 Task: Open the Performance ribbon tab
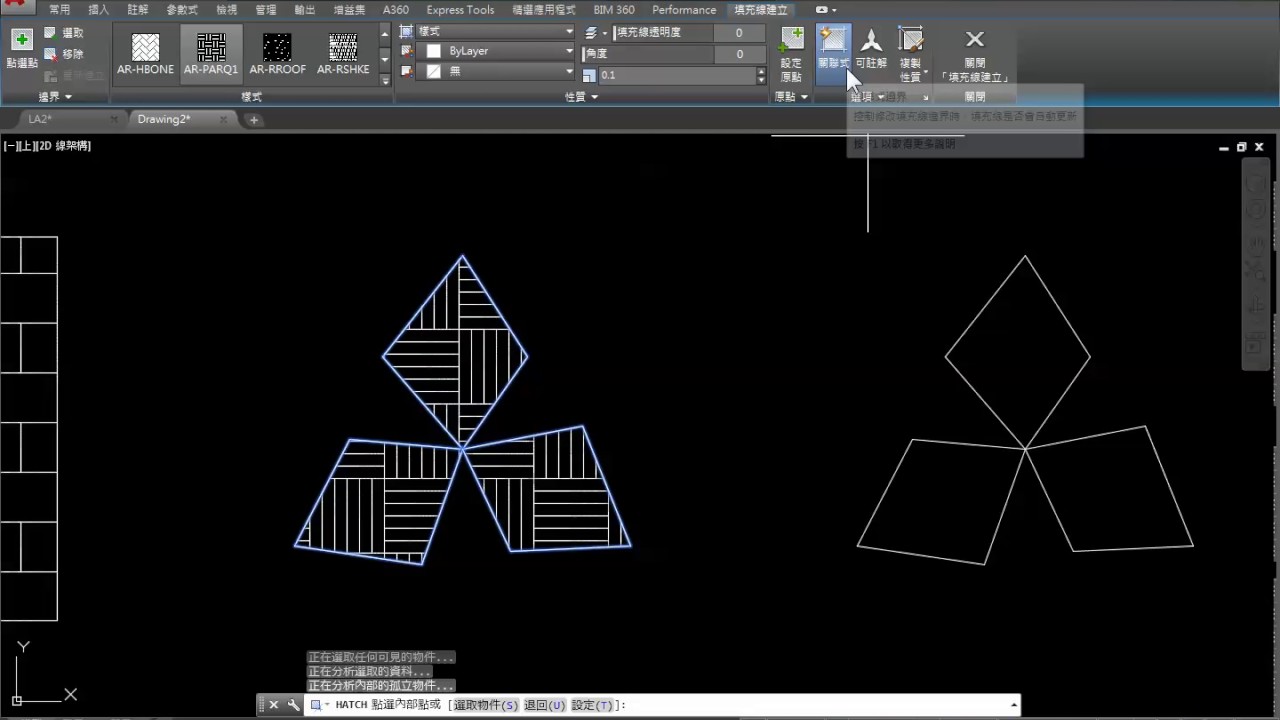coord(684,9)
